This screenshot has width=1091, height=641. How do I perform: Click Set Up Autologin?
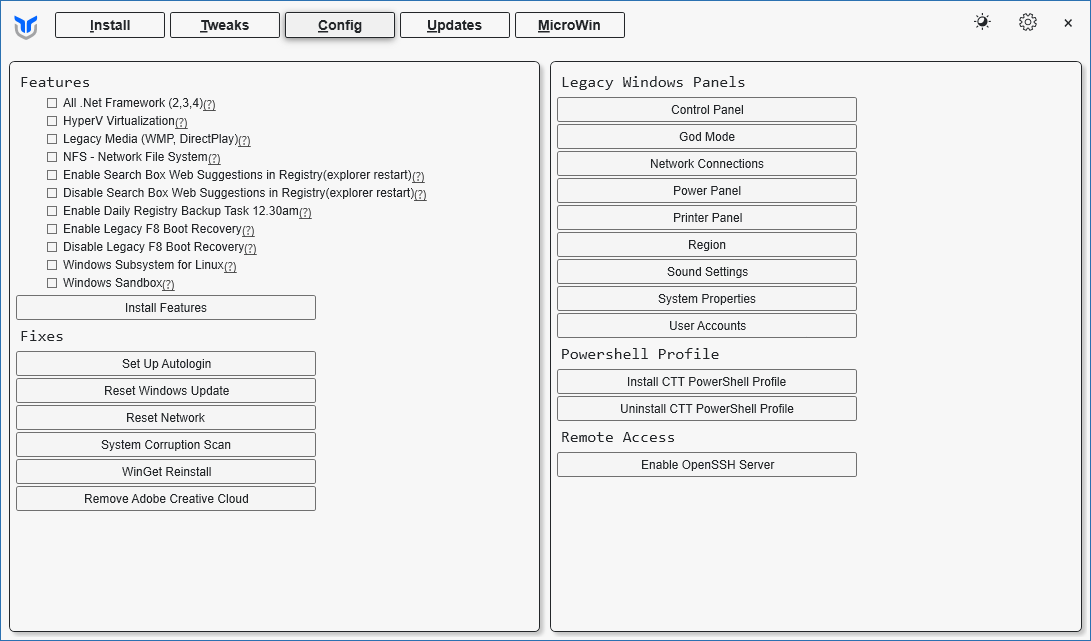pos(166,363)
